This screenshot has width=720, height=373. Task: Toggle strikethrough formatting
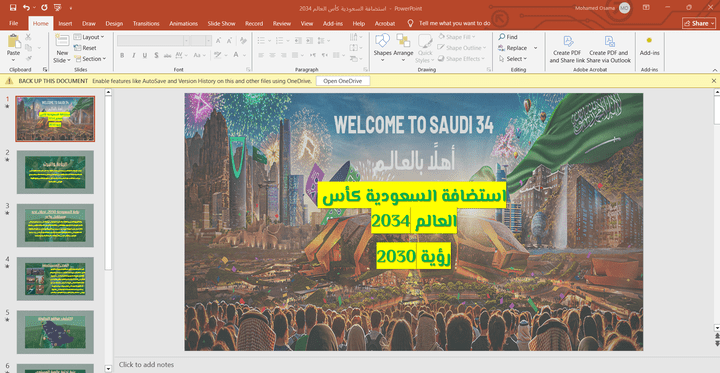(x=168, y=55)
